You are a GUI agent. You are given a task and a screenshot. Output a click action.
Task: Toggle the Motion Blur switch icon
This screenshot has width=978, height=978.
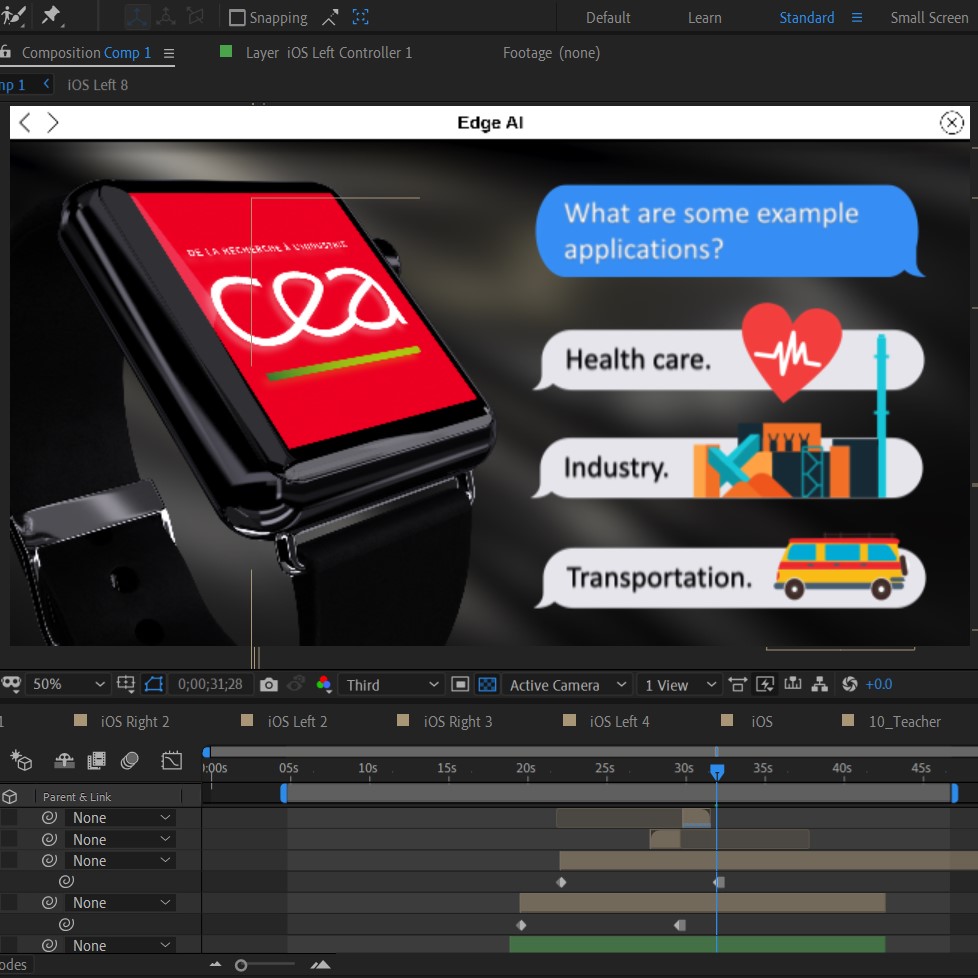click(x=129, y=760)
